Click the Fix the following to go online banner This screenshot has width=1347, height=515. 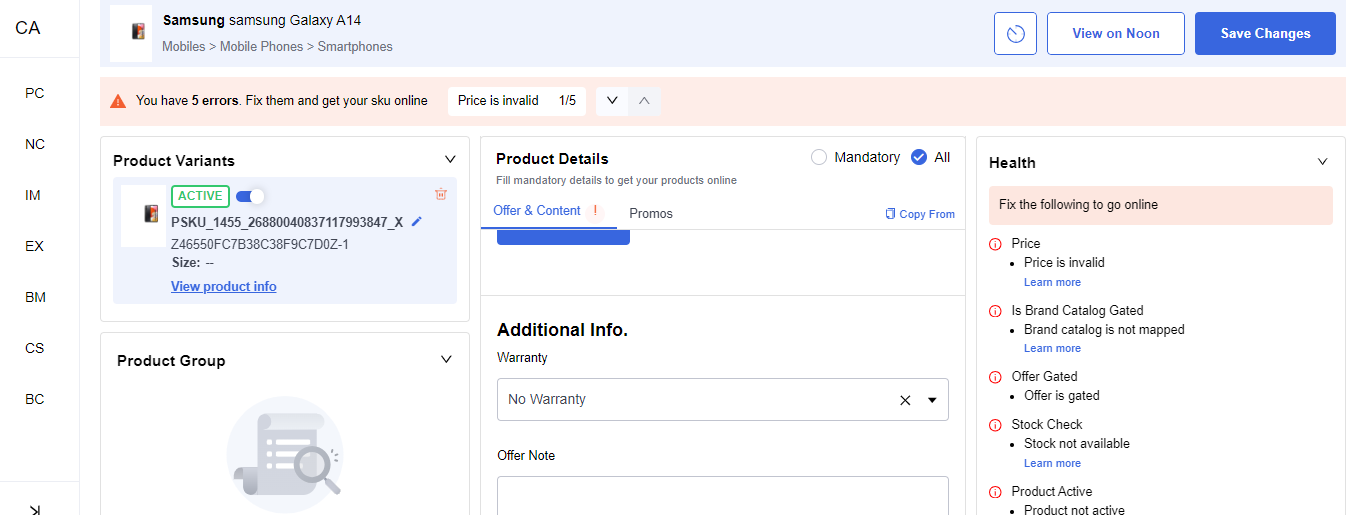pos(1161,205)
